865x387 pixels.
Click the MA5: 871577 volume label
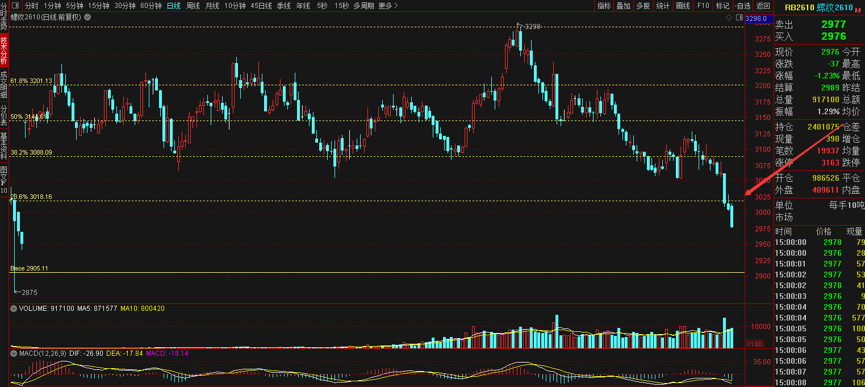(x=98, y=309)
